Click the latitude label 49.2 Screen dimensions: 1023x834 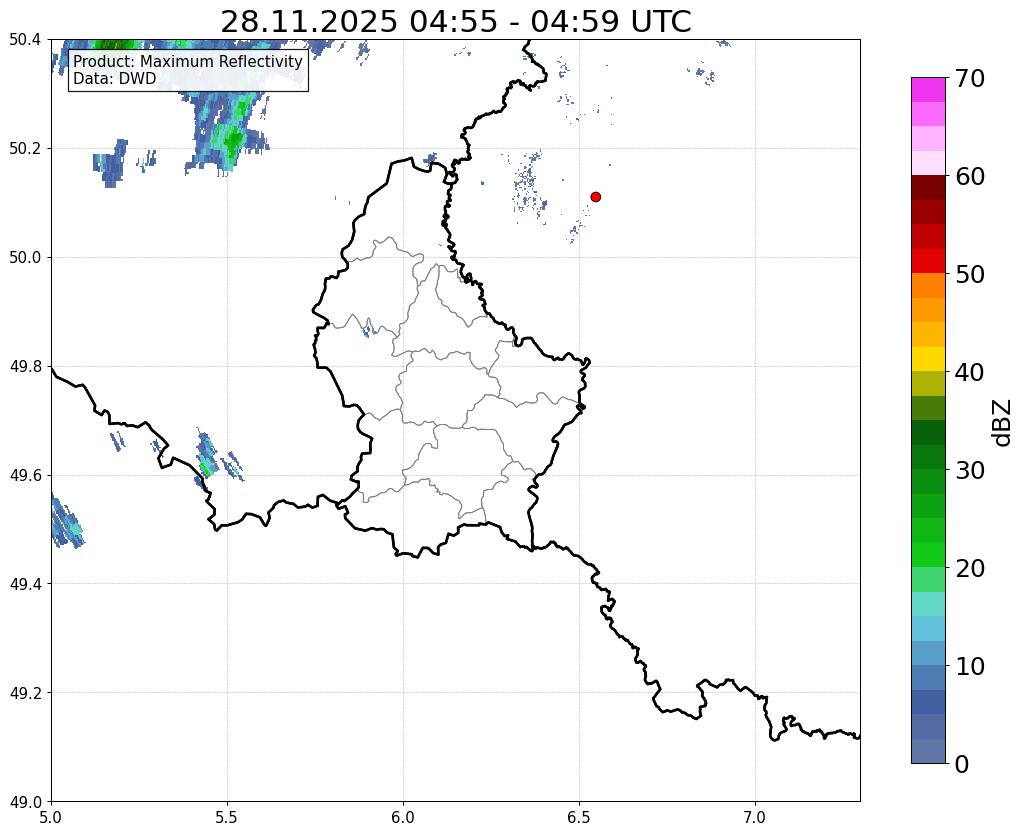[x=25, y=693]
